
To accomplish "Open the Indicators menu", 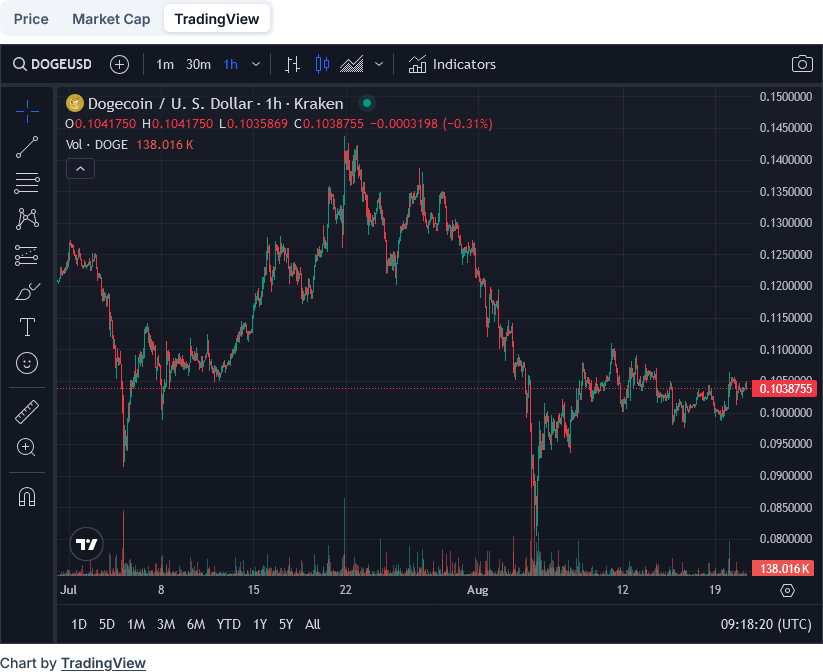I will tap(452, 65).
